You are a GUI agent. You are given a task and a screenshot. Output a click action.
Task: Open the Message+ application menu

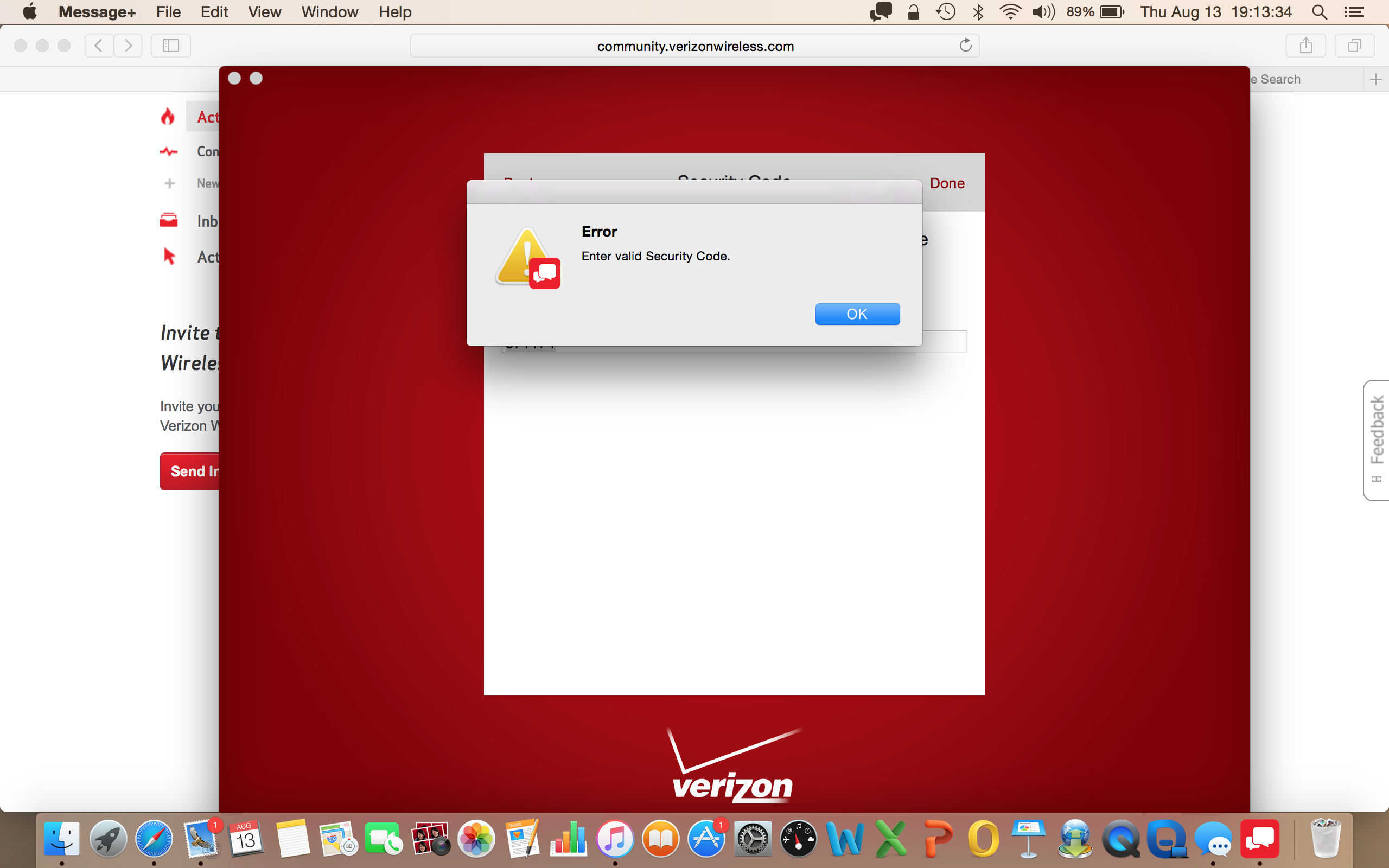click(97, 11)
